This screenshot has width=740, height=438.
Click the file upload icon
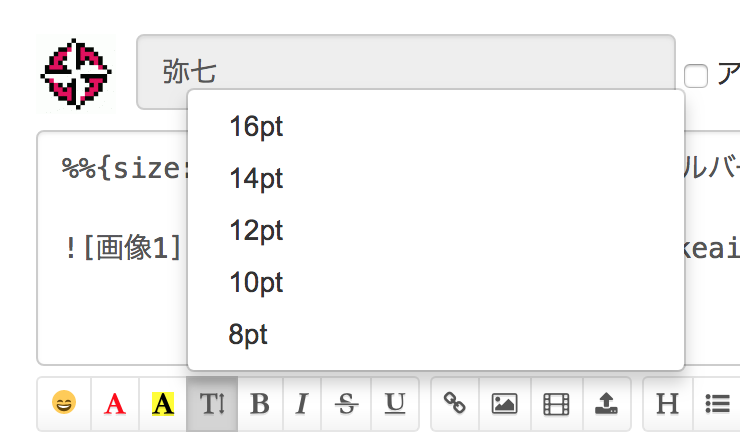(606, 404)
